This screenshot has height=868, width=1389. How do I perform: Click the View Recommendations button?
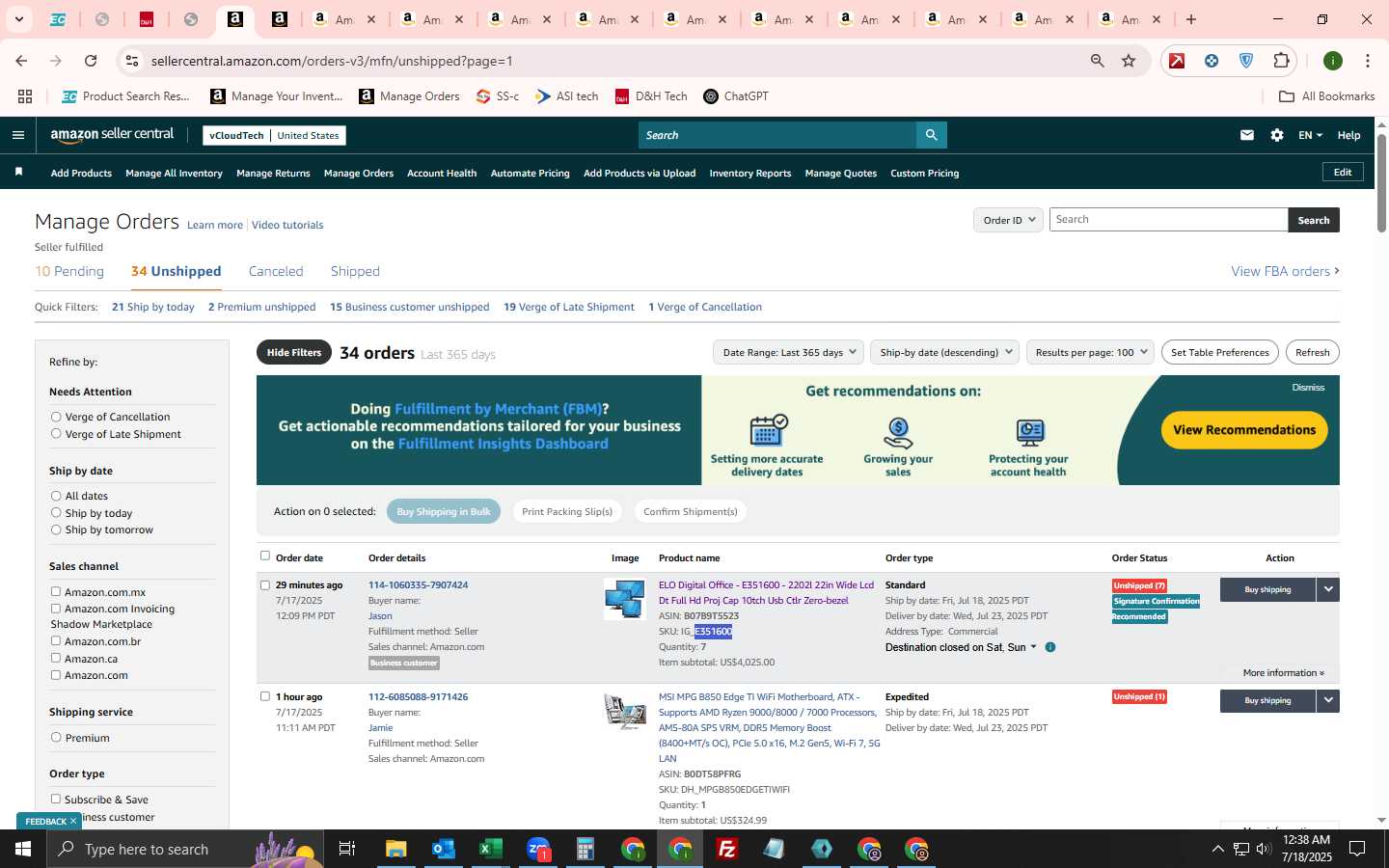coord(1244,430)
